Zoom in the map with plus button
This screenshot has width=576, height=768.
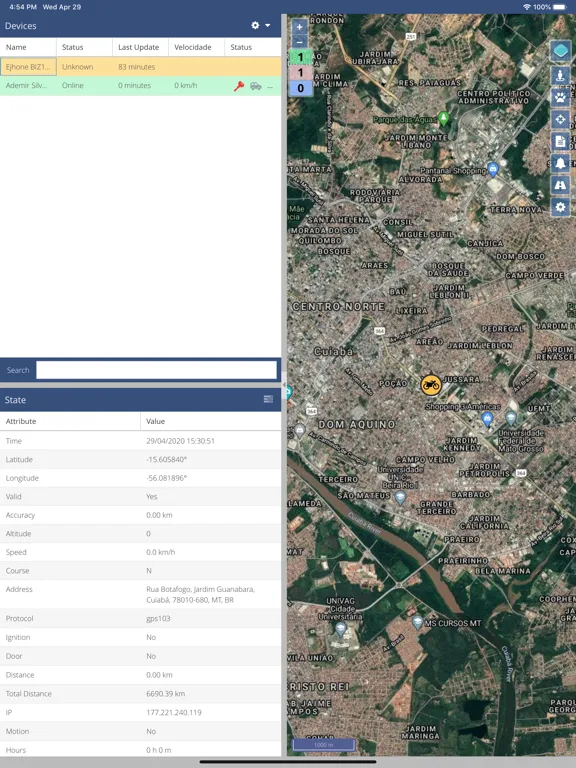tap(300, 27)
